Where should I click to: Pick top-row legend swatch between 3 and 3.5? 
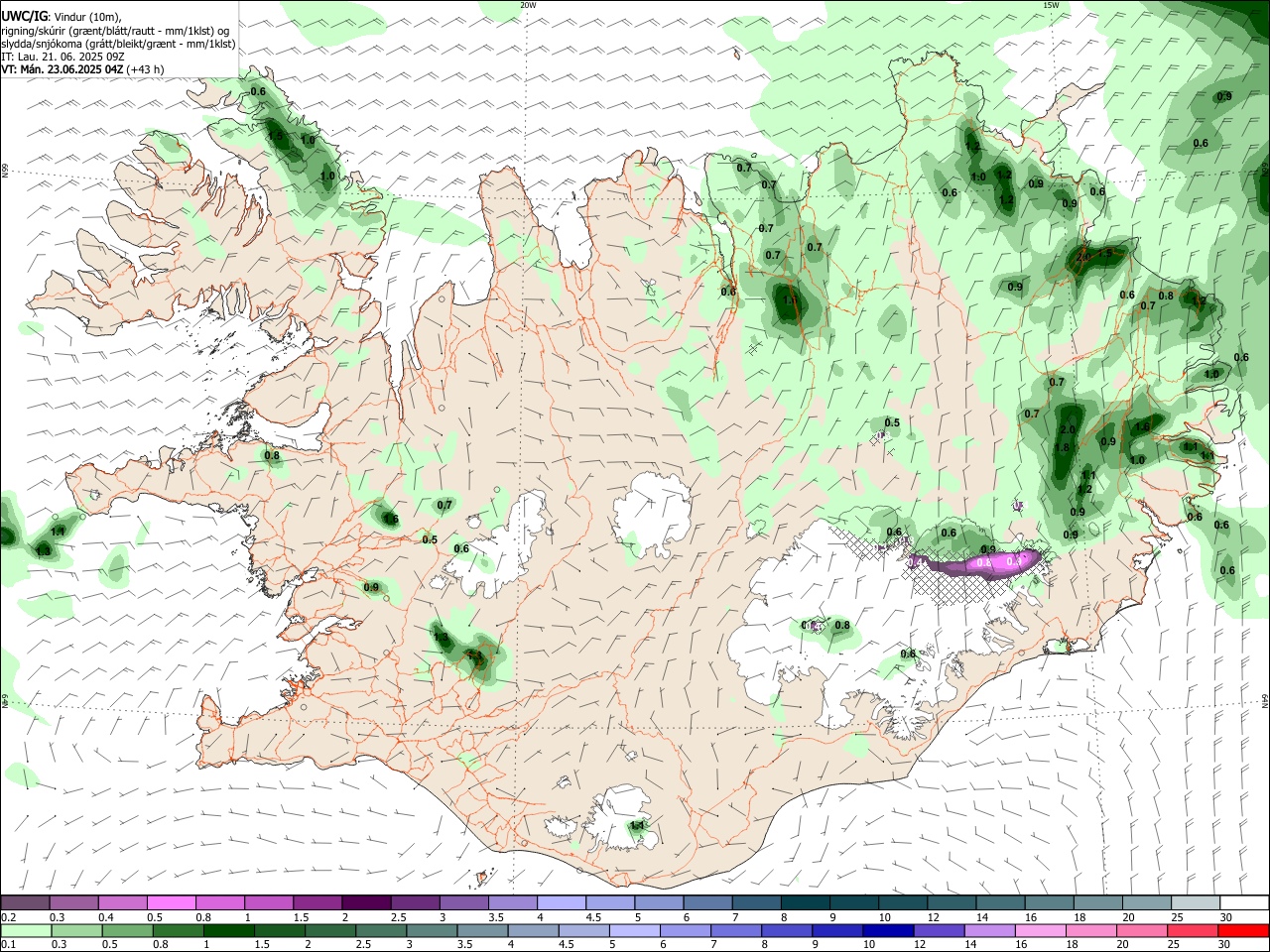463,903
